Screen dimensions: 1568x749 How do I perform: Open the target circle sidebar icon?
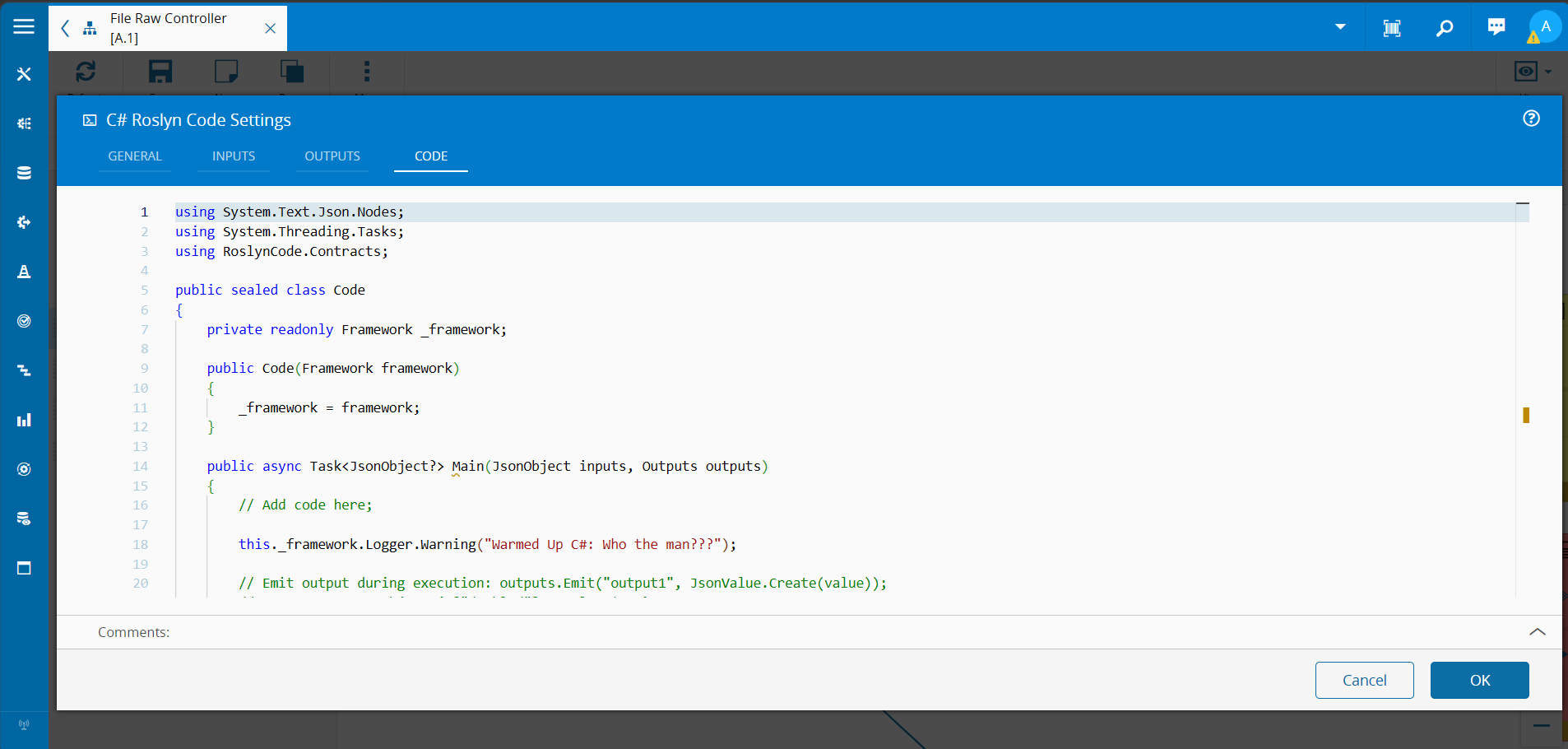coord(24,469)
